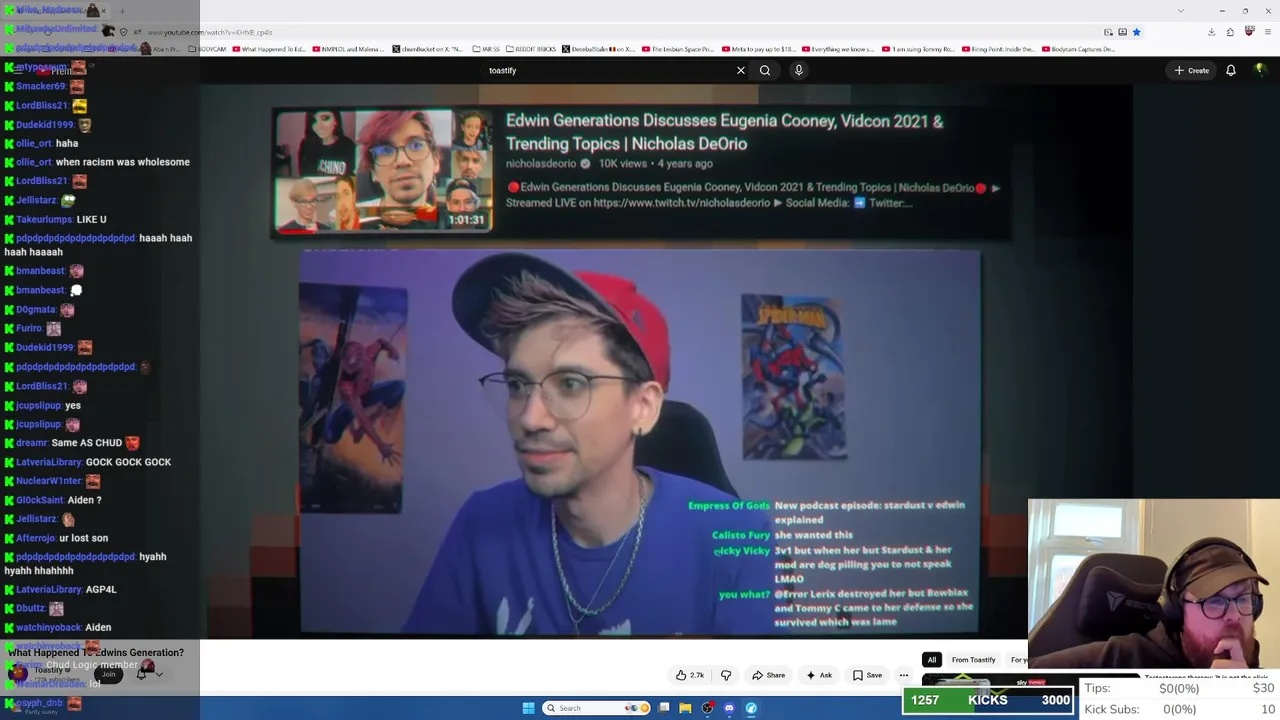
Task: Select the From Toastify filter chip
Action: 974,660
